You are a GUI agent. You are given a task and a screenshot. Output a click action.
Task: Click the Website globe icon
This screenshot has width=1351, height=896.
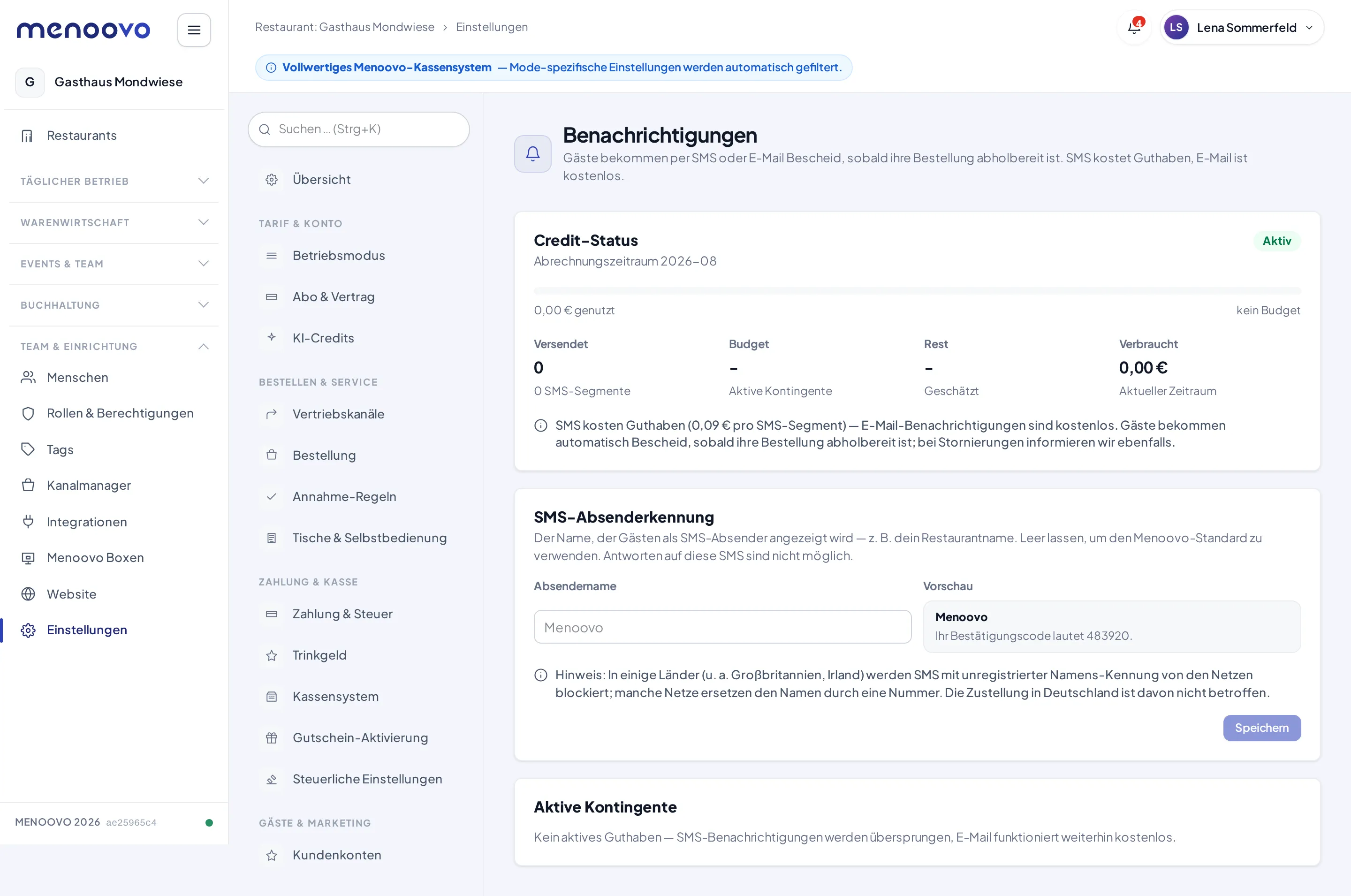coord(28,594)
